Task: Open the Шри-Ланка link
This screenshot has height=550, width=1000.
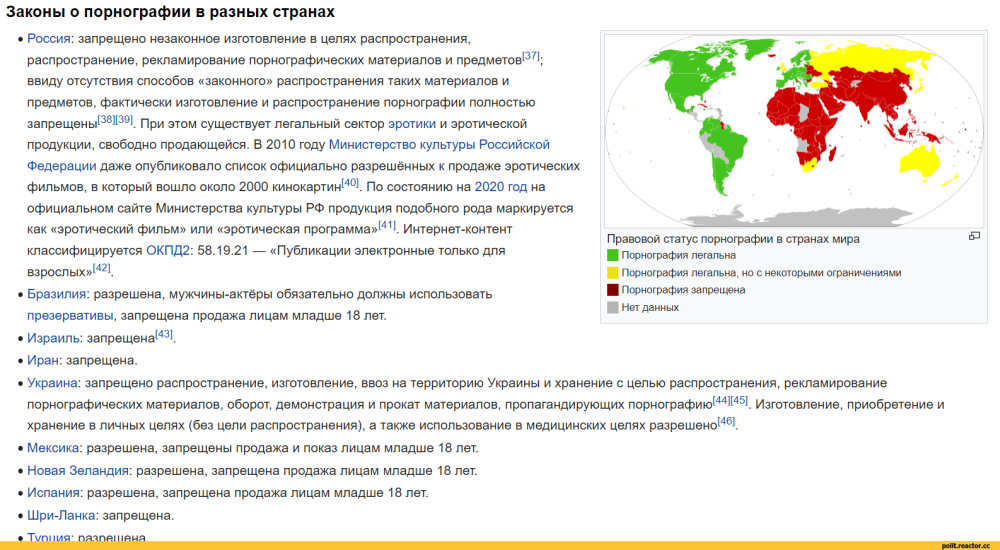Action: 61,516
